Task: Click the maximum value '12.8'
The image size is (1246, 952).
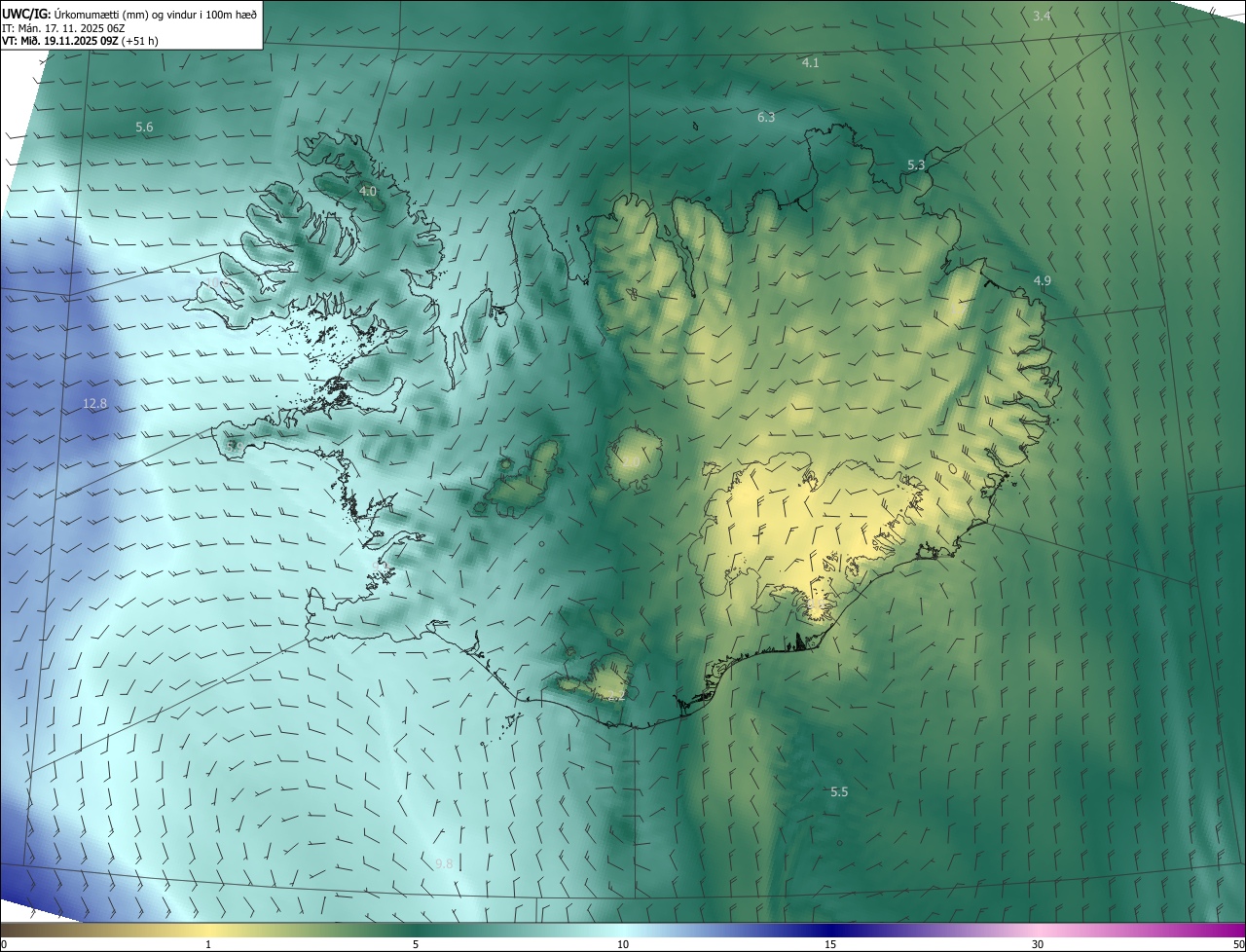Action: pos(94,403)
